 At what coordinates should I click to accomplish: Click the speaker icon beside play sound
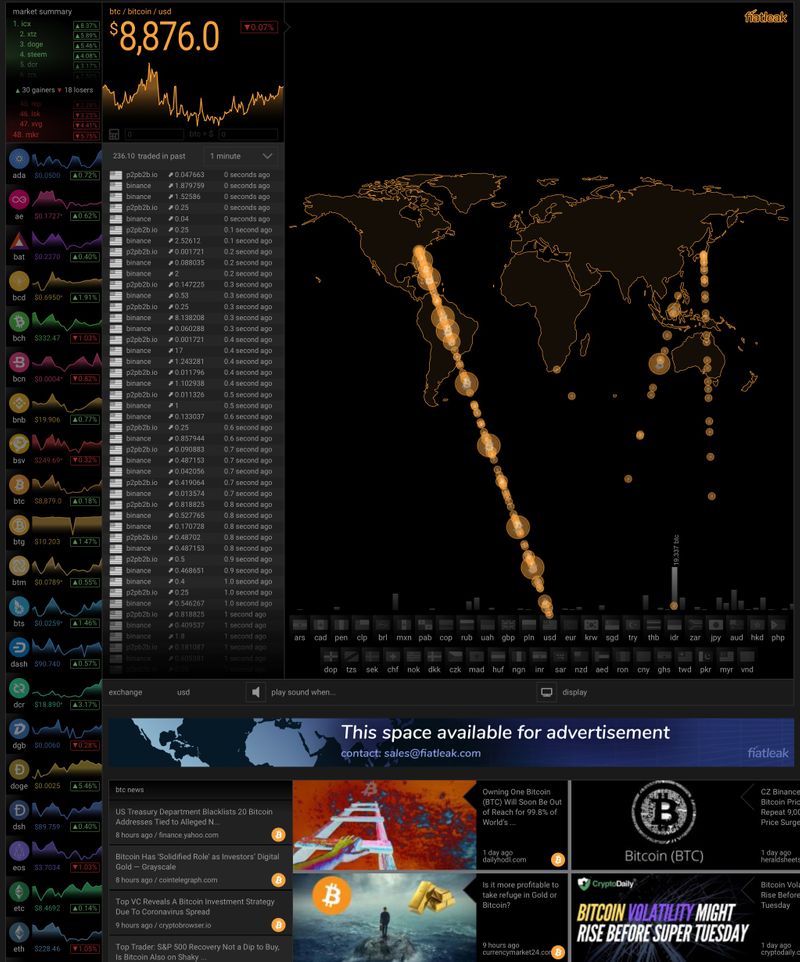tap(257, 692)
